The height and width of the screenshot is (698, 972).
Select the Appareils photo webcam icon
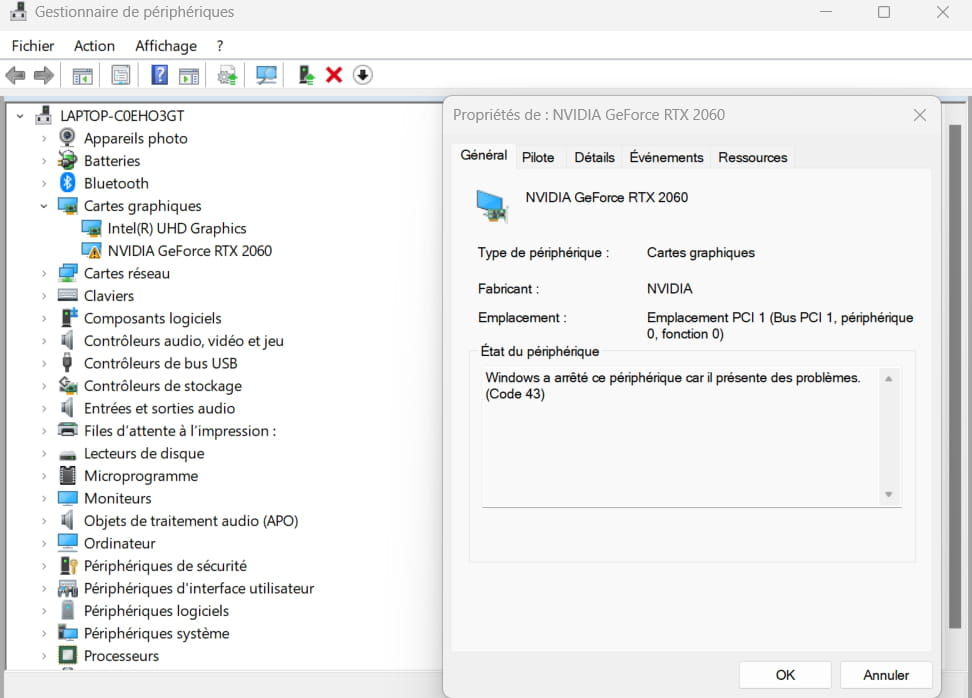point(67,138)
